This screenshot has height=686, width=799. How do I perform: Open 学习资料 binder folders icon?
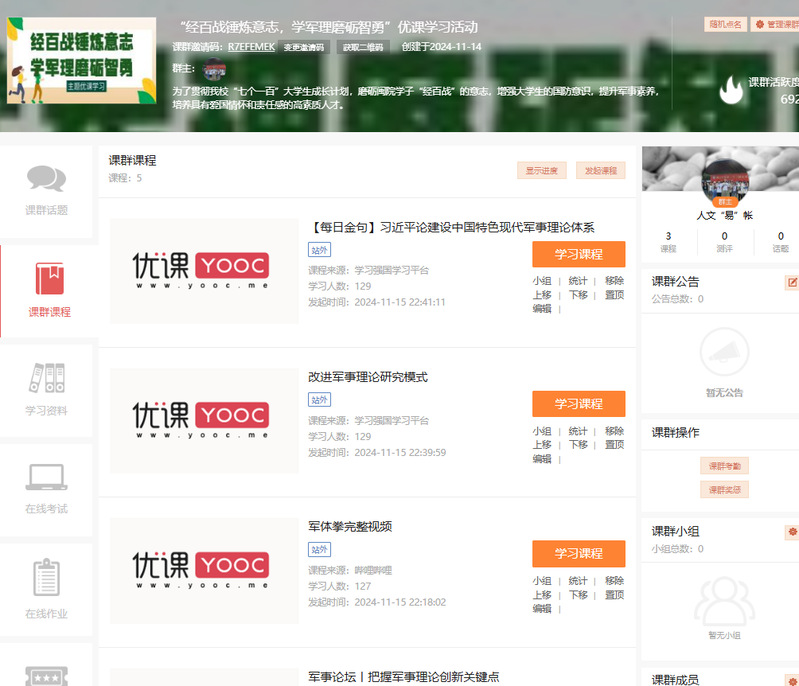[46, 378]
